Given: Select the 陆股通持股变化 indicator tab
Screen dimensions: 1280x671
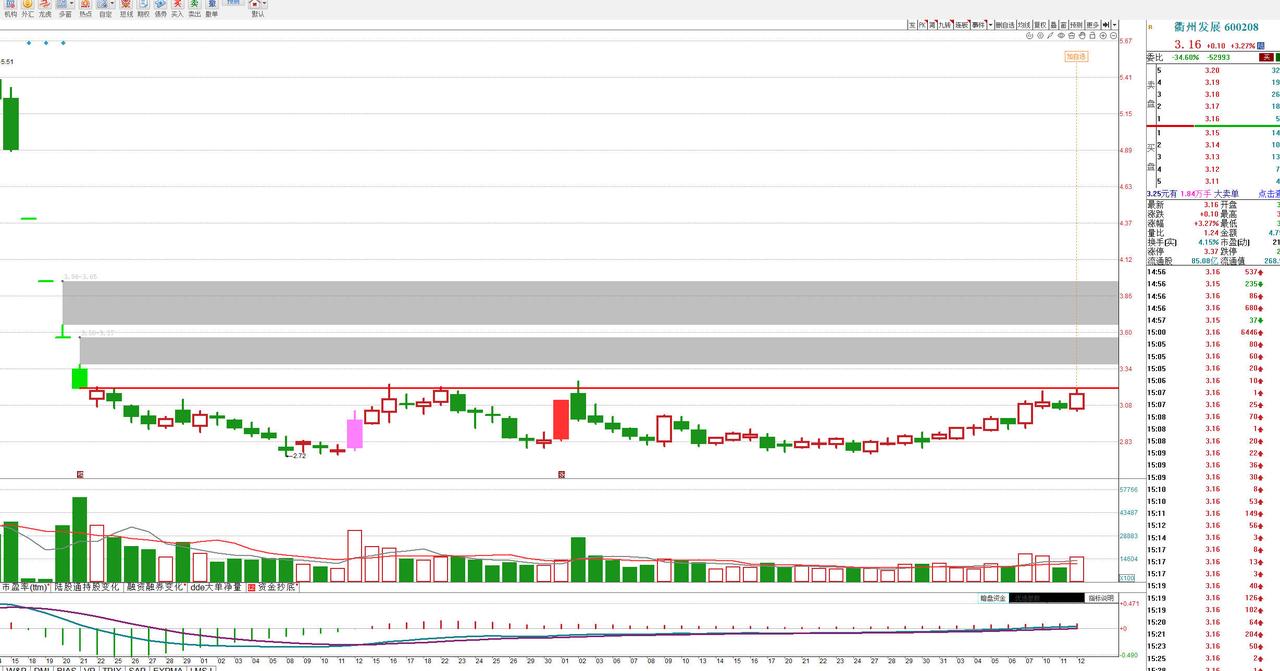Looking at the screenshot, I should coord(87,587).
